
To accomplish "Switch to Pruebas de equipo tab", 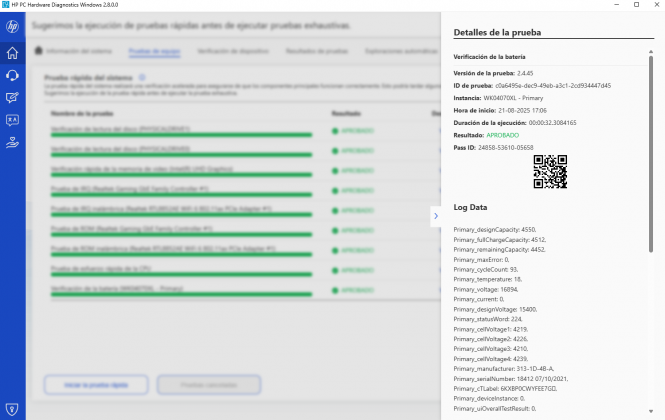I will point(154,51).
